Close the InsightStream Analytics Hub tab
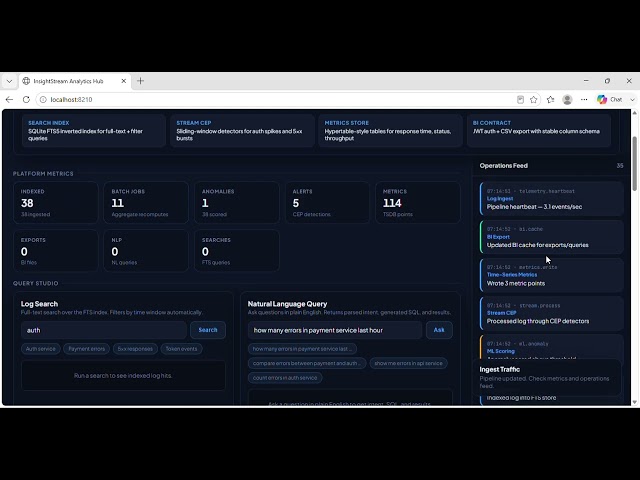This screenshot has width=640, height=480. tap(124, 81)
